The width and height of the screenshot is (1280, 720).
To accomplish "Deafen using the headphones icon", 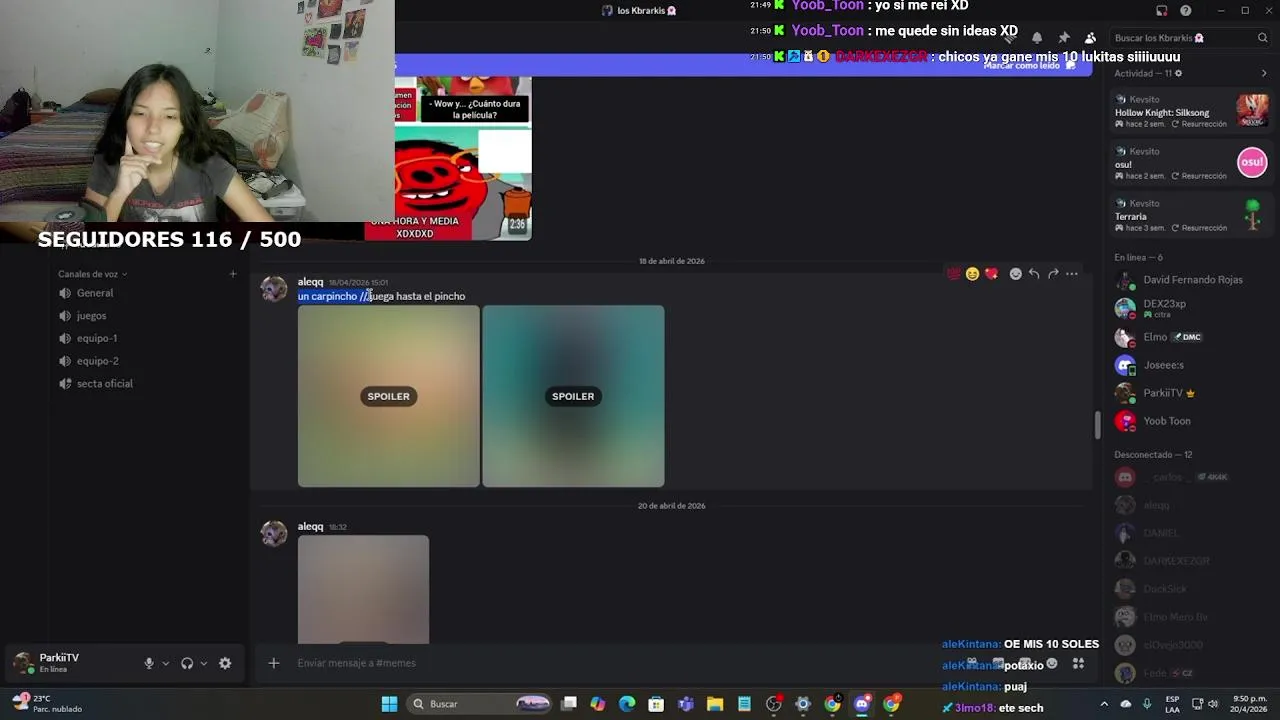I will point(187,663).
